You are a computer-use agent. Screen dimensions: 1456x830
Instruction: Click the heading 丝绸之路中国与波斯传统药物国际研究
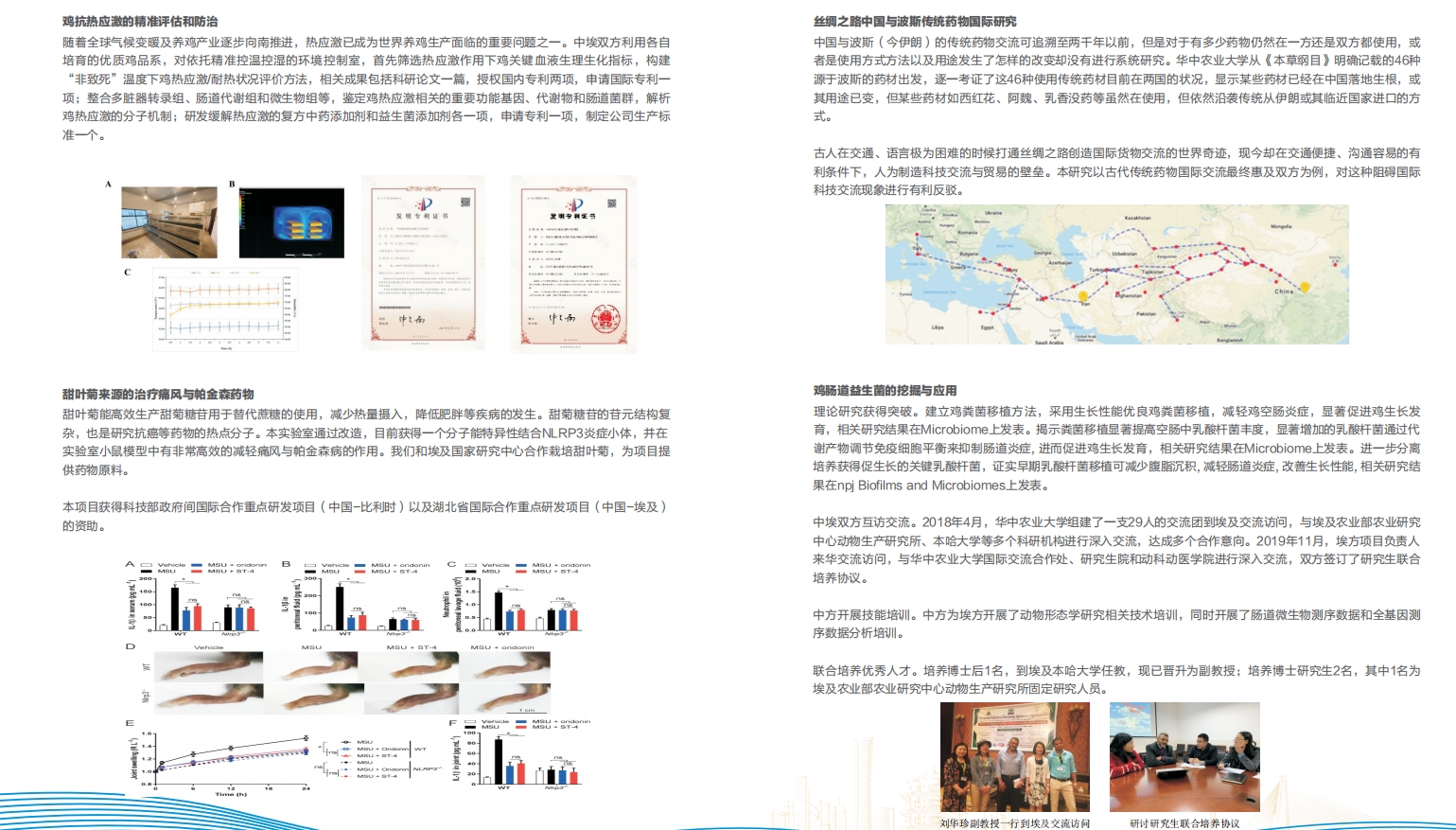click(915, 21)
